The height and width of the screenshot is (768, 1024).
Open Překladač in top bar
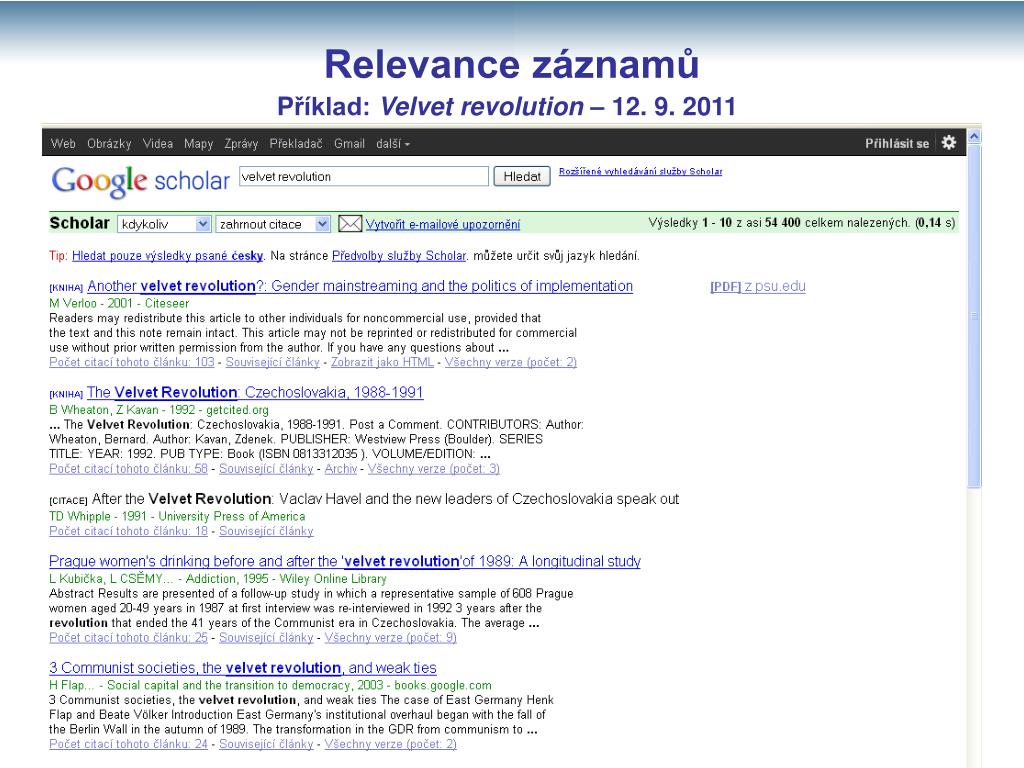pyautogui.click(x=296, y=144)
